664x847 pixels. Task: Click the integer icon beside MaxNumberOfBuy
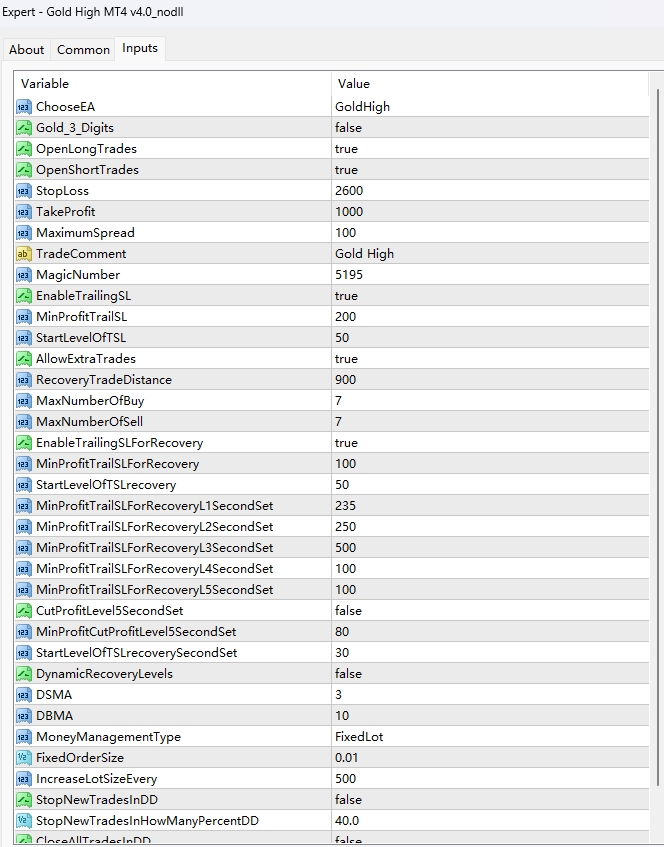point(24,401)
